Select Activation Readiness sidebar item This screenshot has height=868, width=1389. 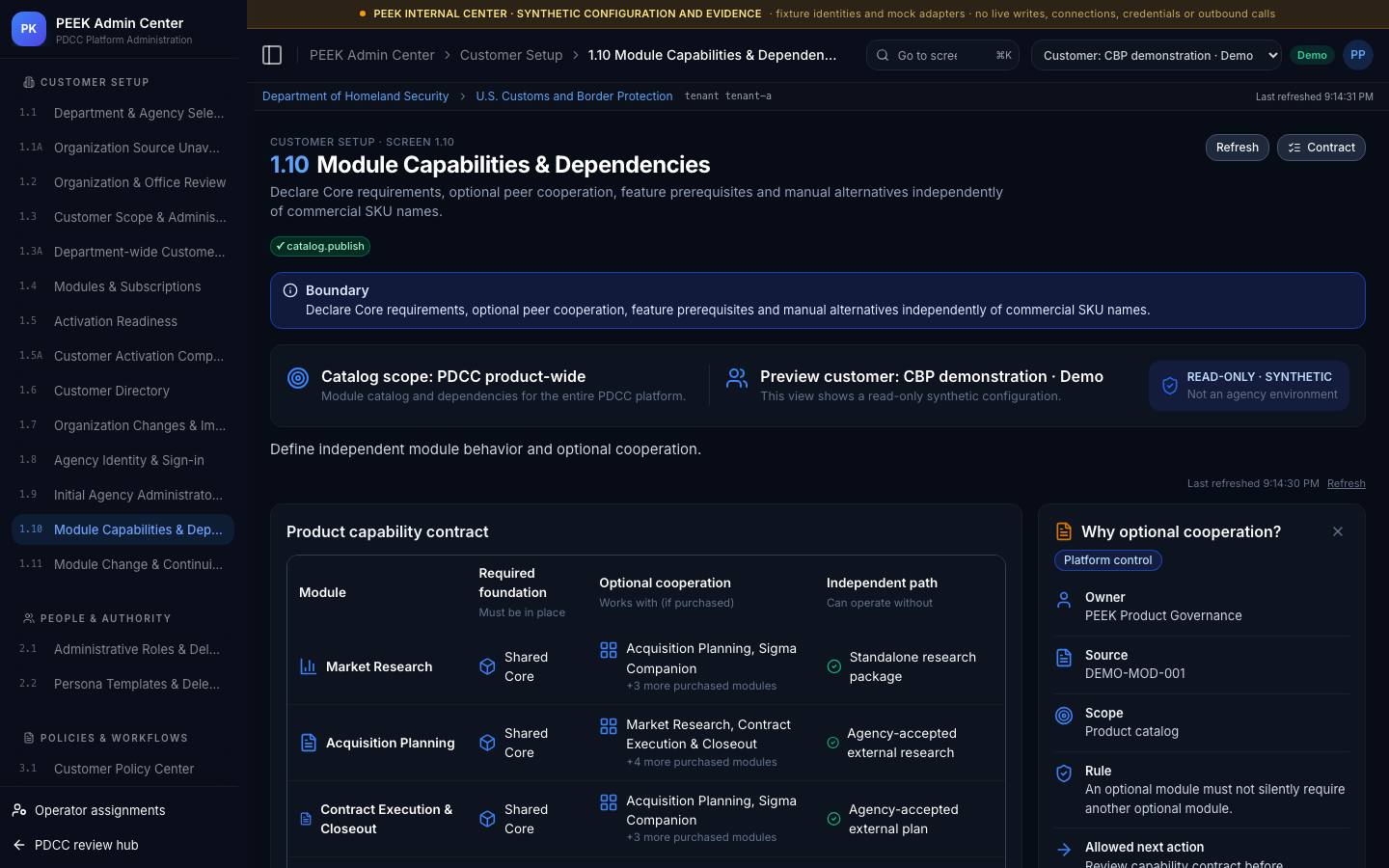(x=123, y=321)
